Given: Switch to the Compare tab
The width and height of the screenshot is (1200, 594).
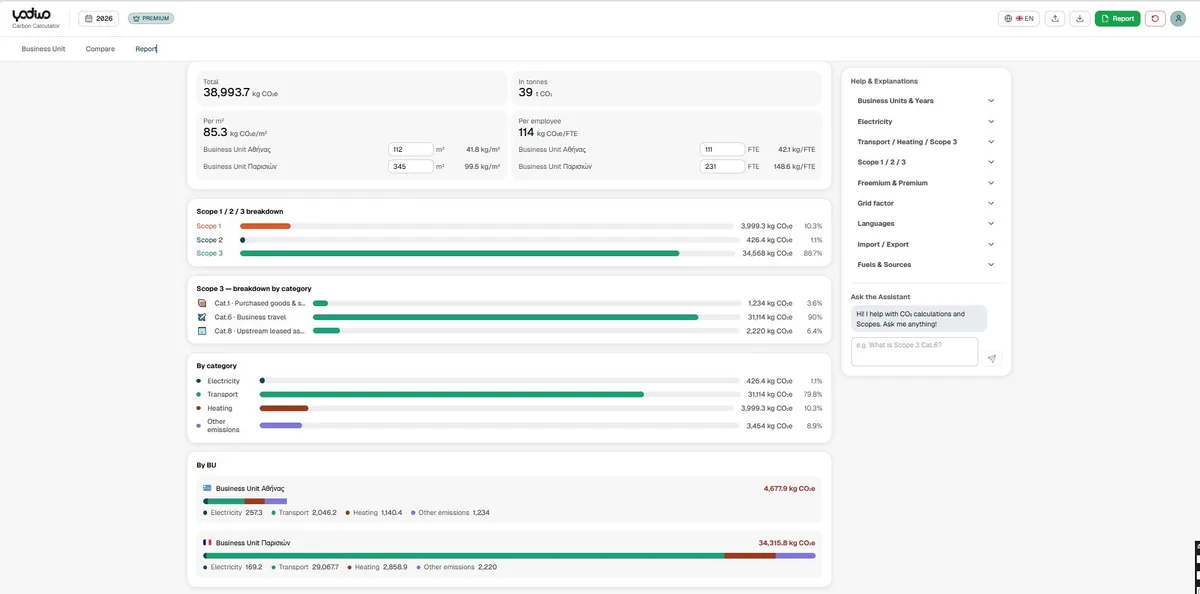Looking at the screenshot, I should 100,49.
